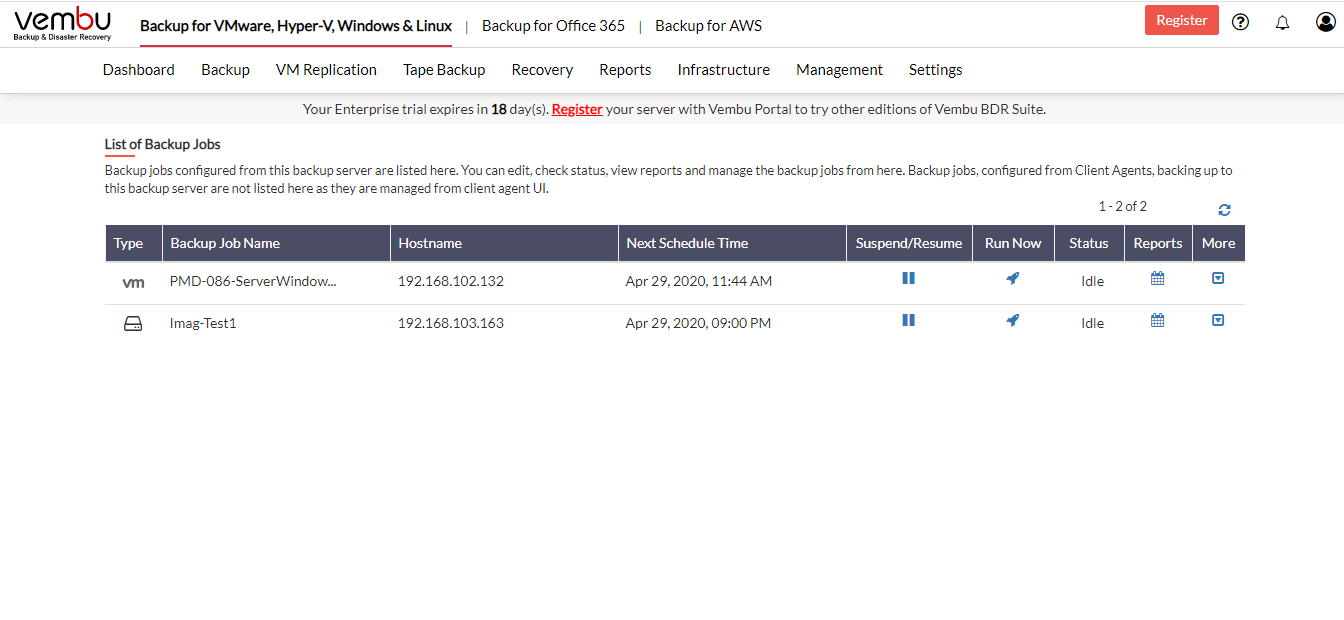
Task: Click the List of Backup Jobs heading
Action: [163, 145]
